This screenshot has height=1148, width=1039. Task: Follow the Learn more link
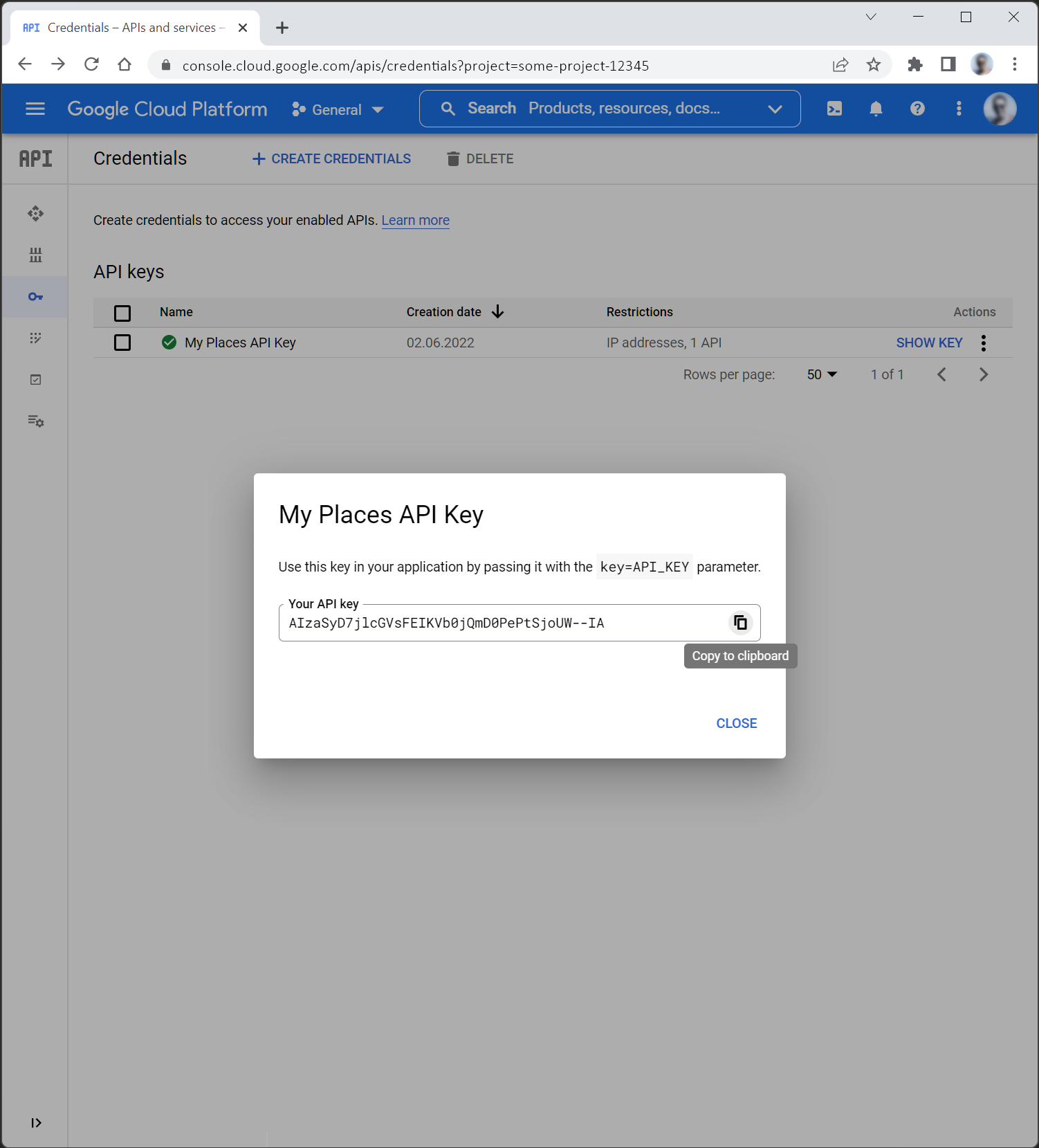click(x=415, y=220)
